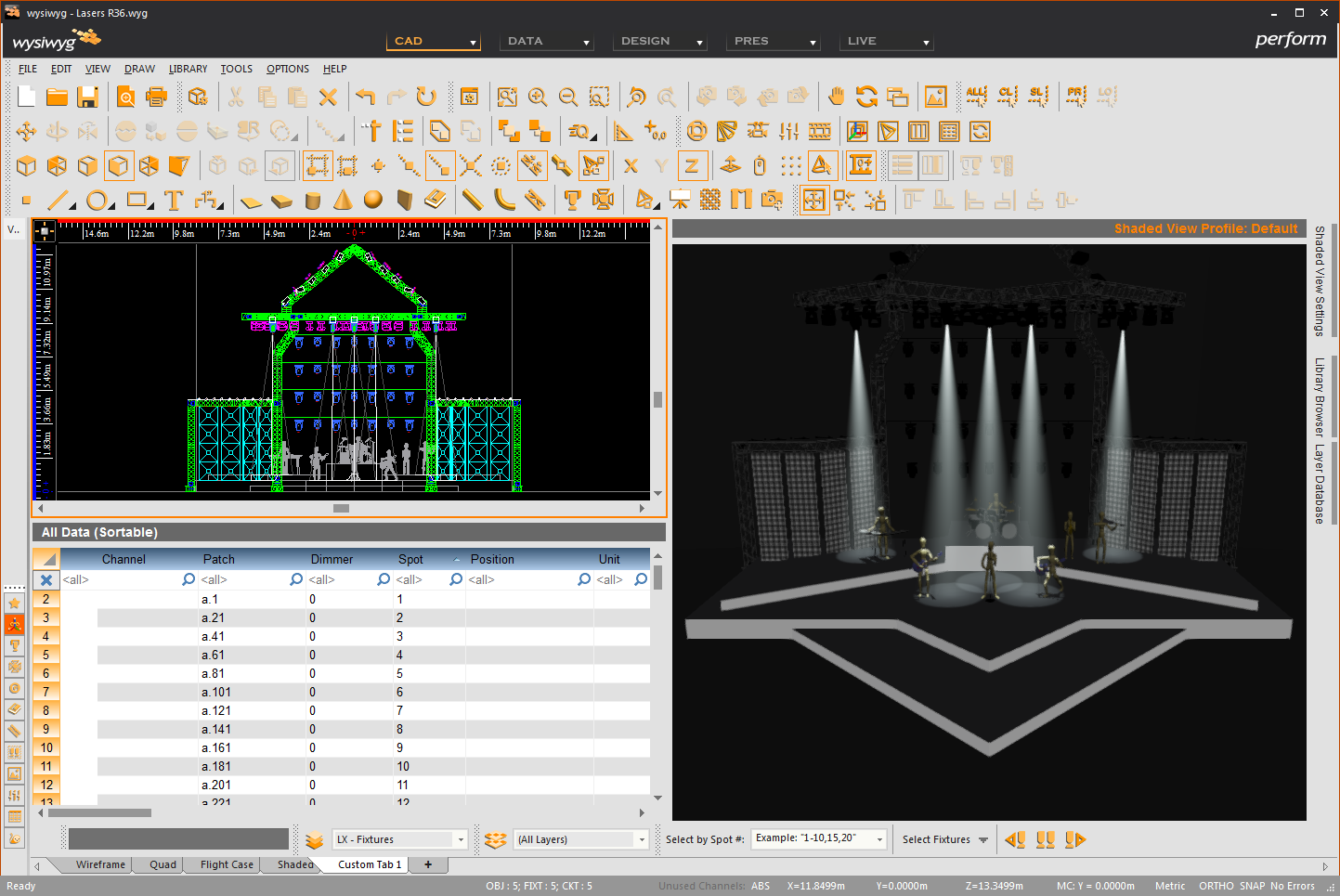The width and height of the screenshot is (1340, 896).
Task: Click the Save file icon
Action: [x=87, y=97]
